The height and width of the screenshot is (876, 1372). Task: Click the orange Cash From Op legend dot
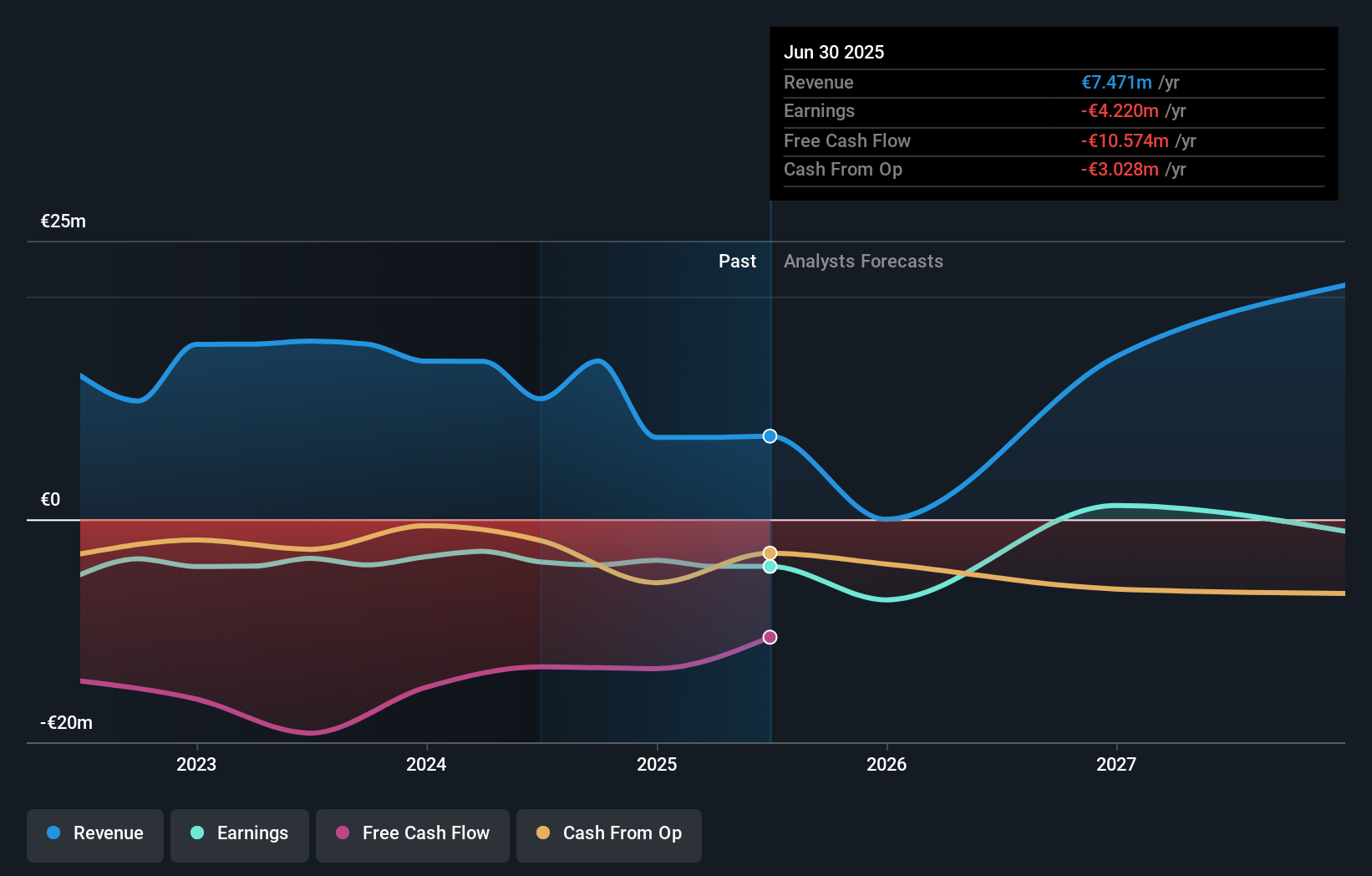tap(543, 833)
